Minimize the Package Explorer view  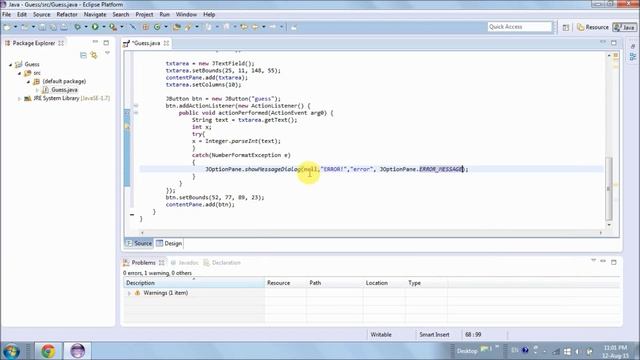pos(95,42)
